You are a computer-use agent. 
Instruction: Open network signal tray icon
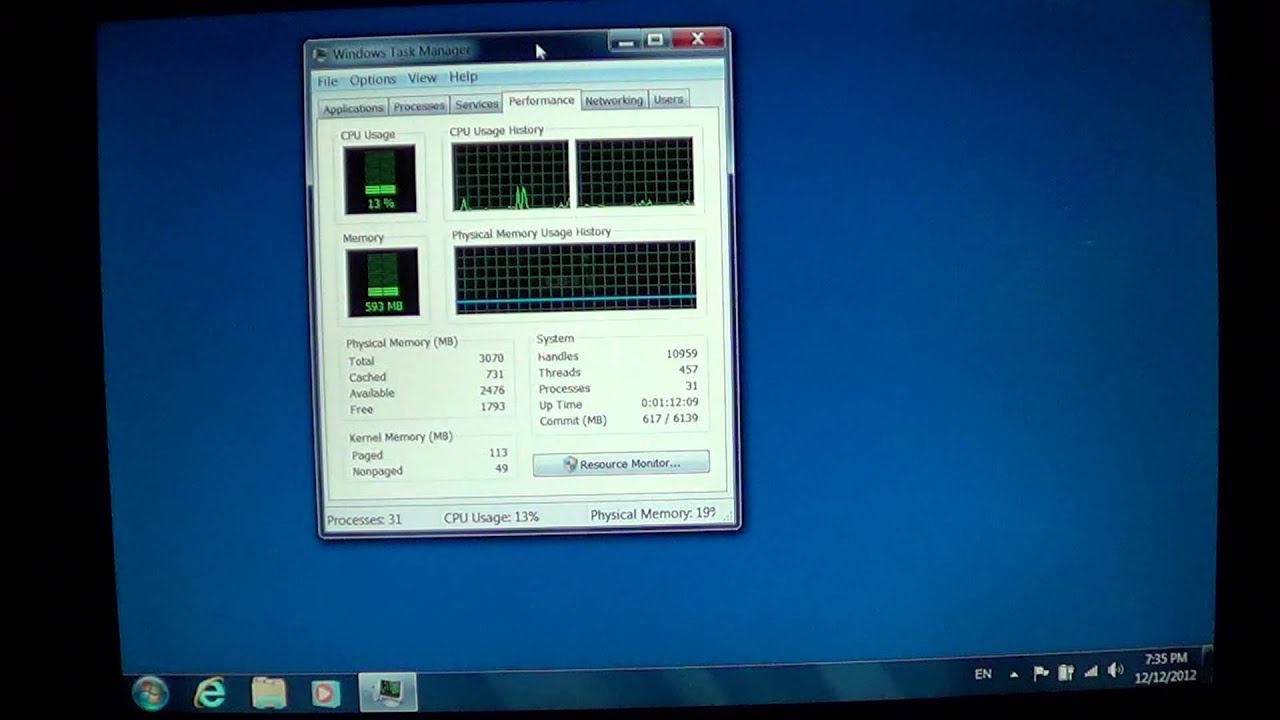1091,671
